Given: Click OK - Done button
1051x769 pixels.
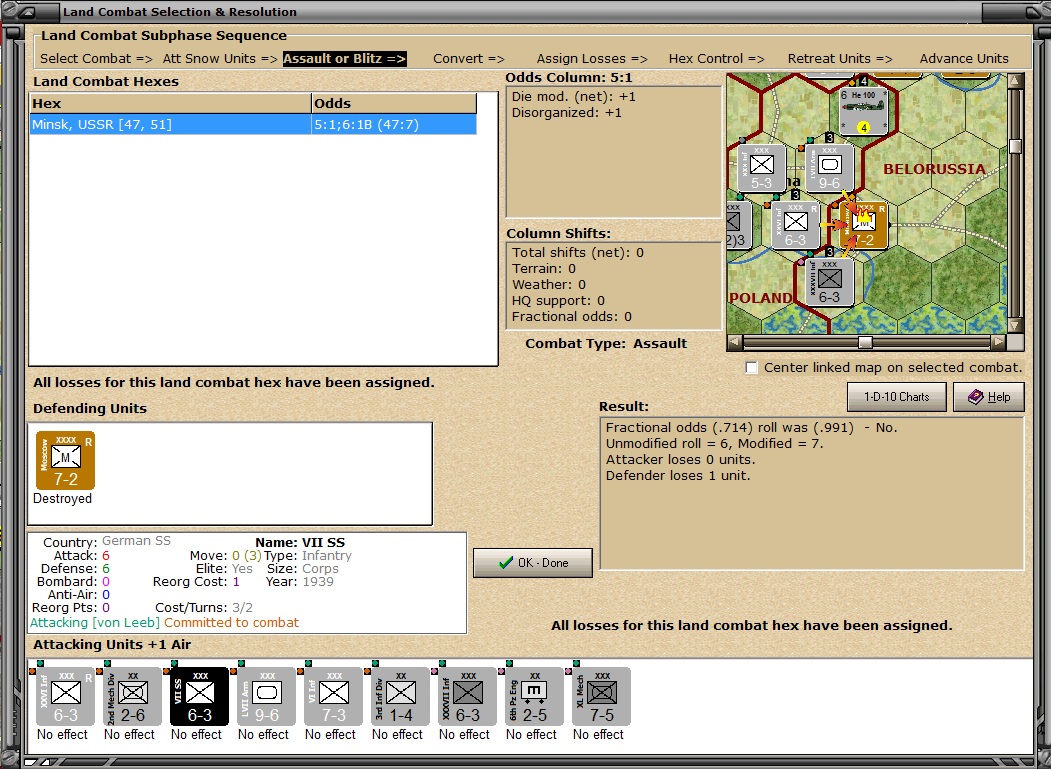Looking at the screenshot, I should (533, 563).
